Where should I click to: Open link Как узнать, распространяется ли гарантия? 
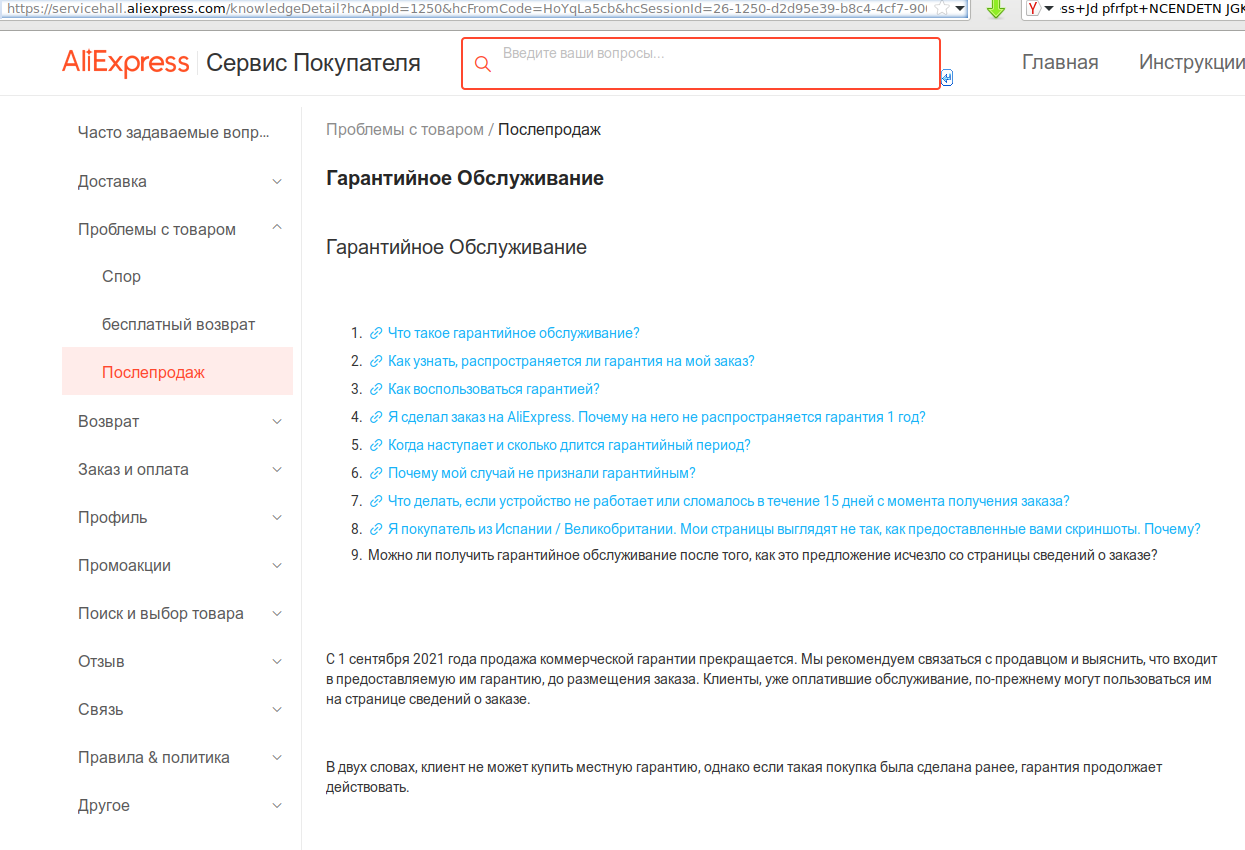[x=571, y=361]
